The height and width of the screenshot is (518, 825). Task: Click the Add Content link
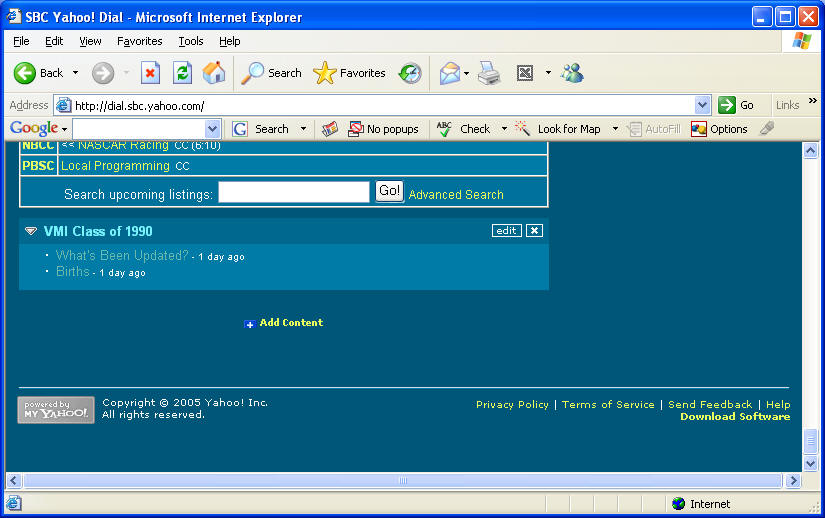[291, 323]
